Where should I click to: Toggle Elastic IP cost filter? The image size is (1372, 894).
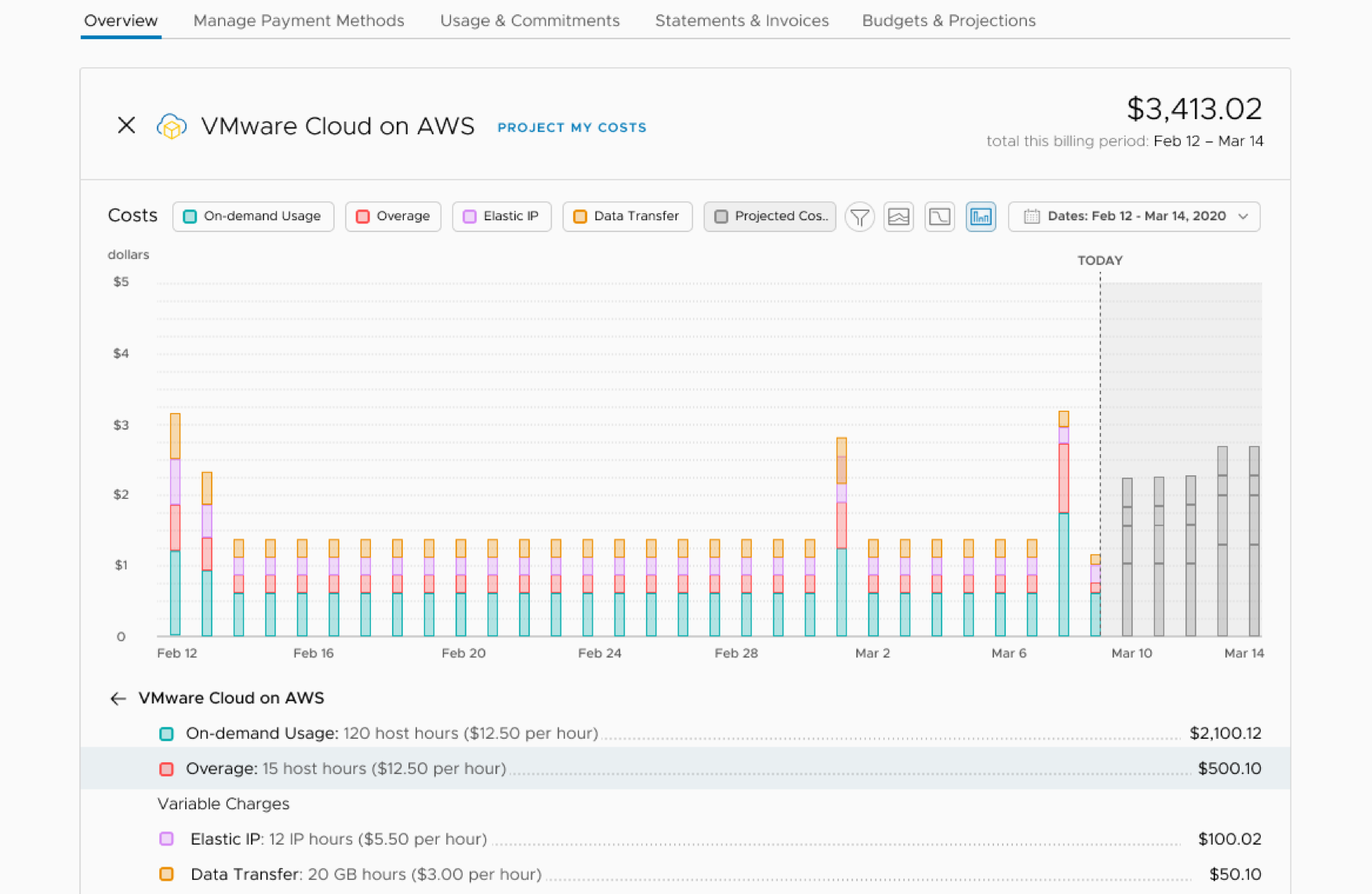[x=502, y=216]
